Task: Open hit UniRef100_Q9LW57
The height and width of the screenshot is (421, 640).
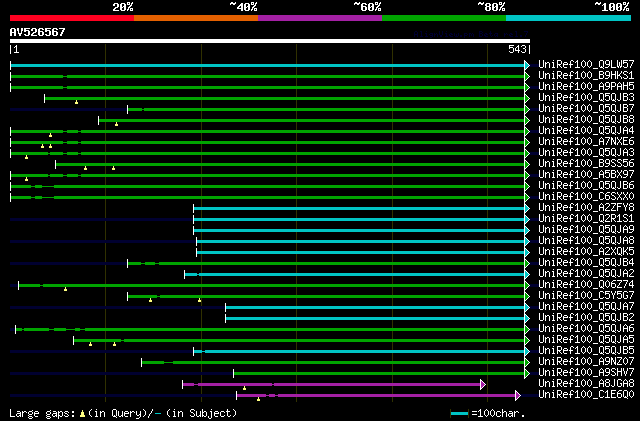Action: (x=586, y=65)
